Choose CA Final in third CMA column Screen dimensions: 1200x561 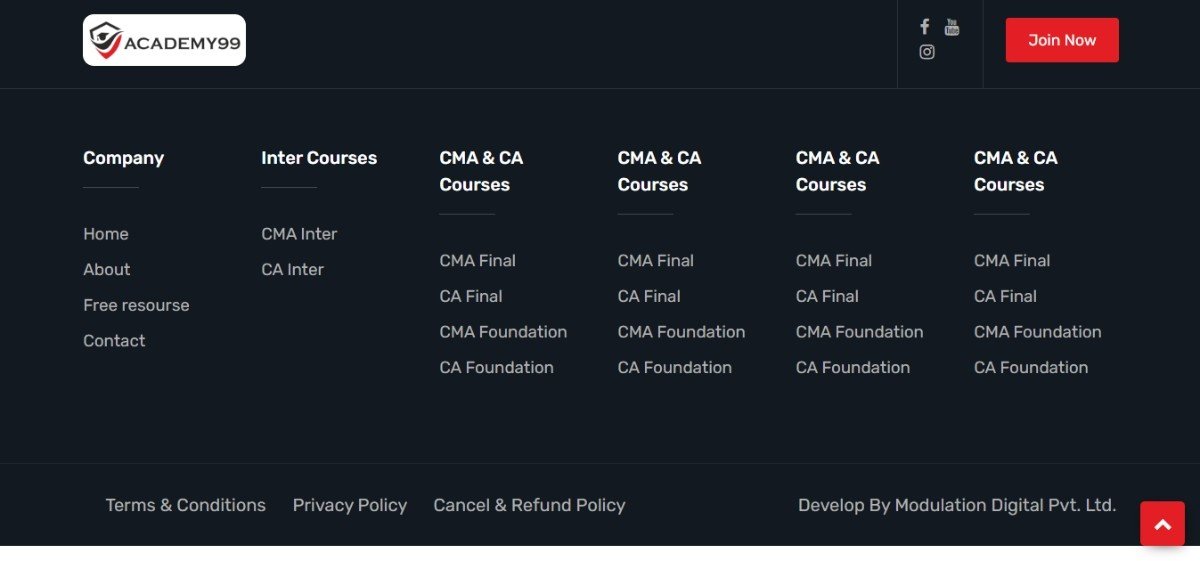[x=827, y=296]
